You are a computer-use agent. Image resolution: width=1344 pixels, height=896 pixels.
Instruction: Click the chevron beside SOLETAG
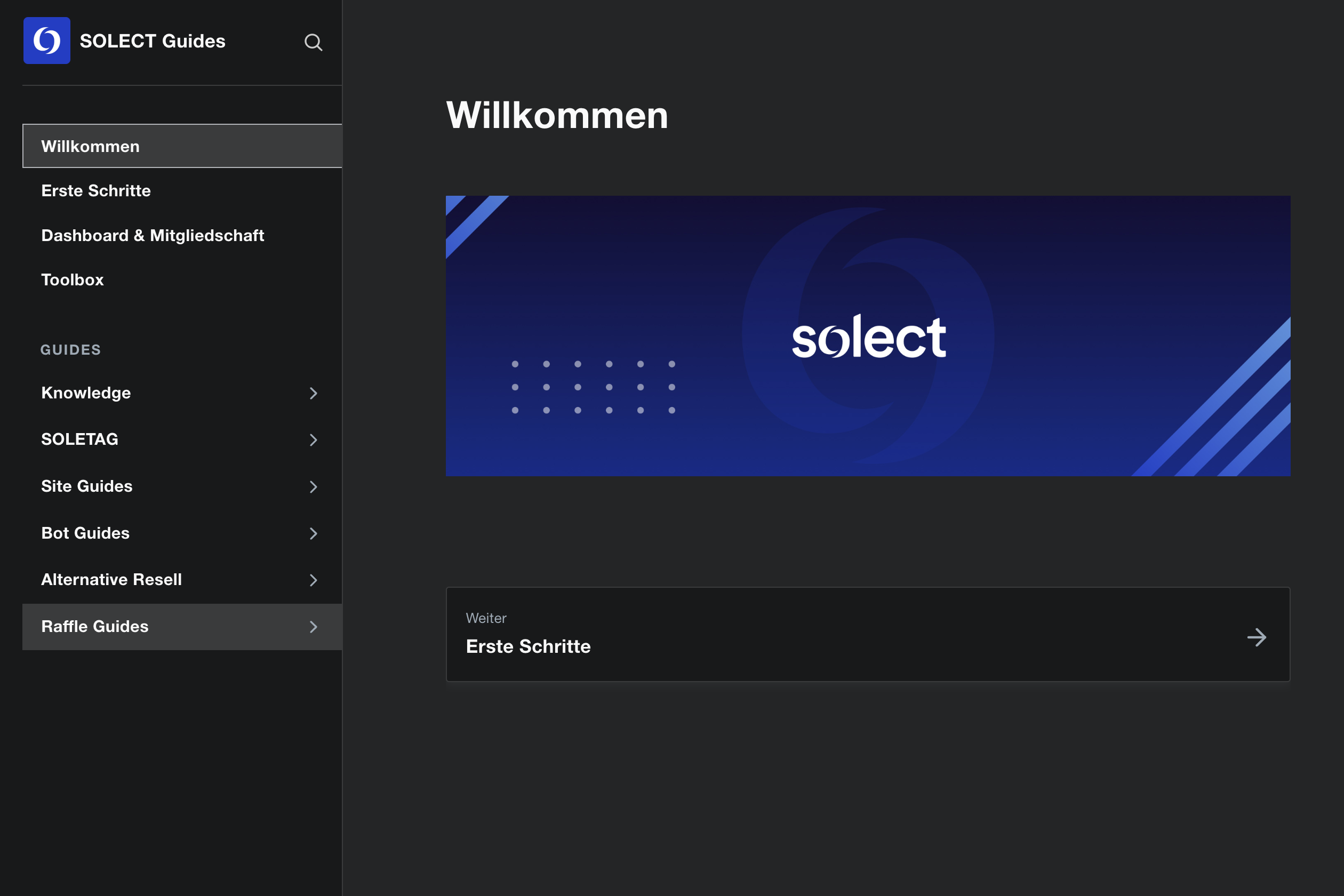tap(313, 440)
